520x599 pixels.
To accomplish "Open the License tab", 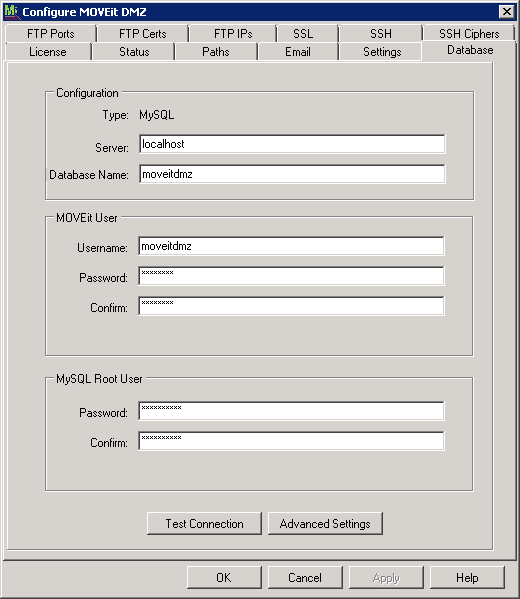I will (48, 52).
